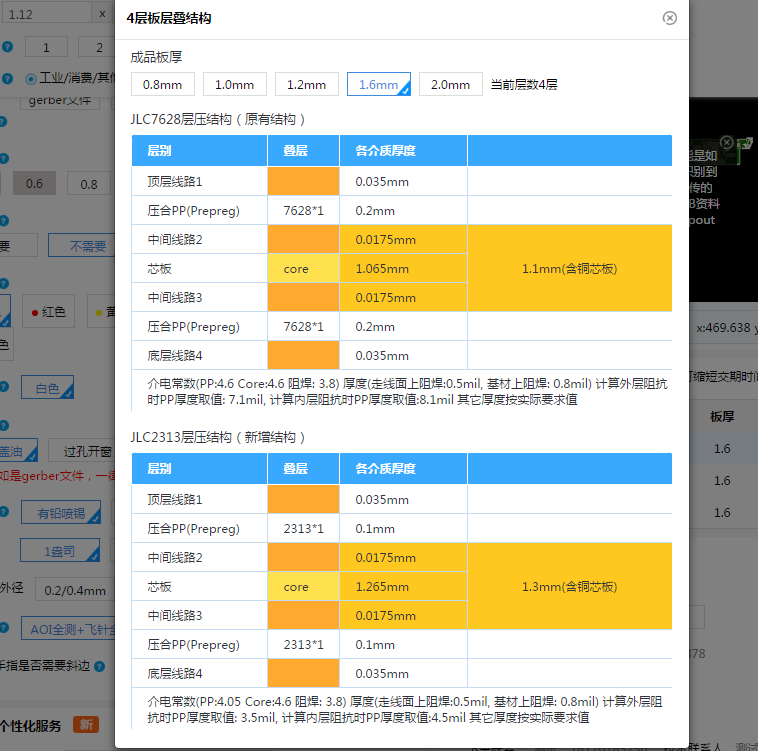Image resolution: width=758 pixels, height=751 pixels.
Task: Pick the 1.2mm board thickness option
Action: tap(306, 85)
